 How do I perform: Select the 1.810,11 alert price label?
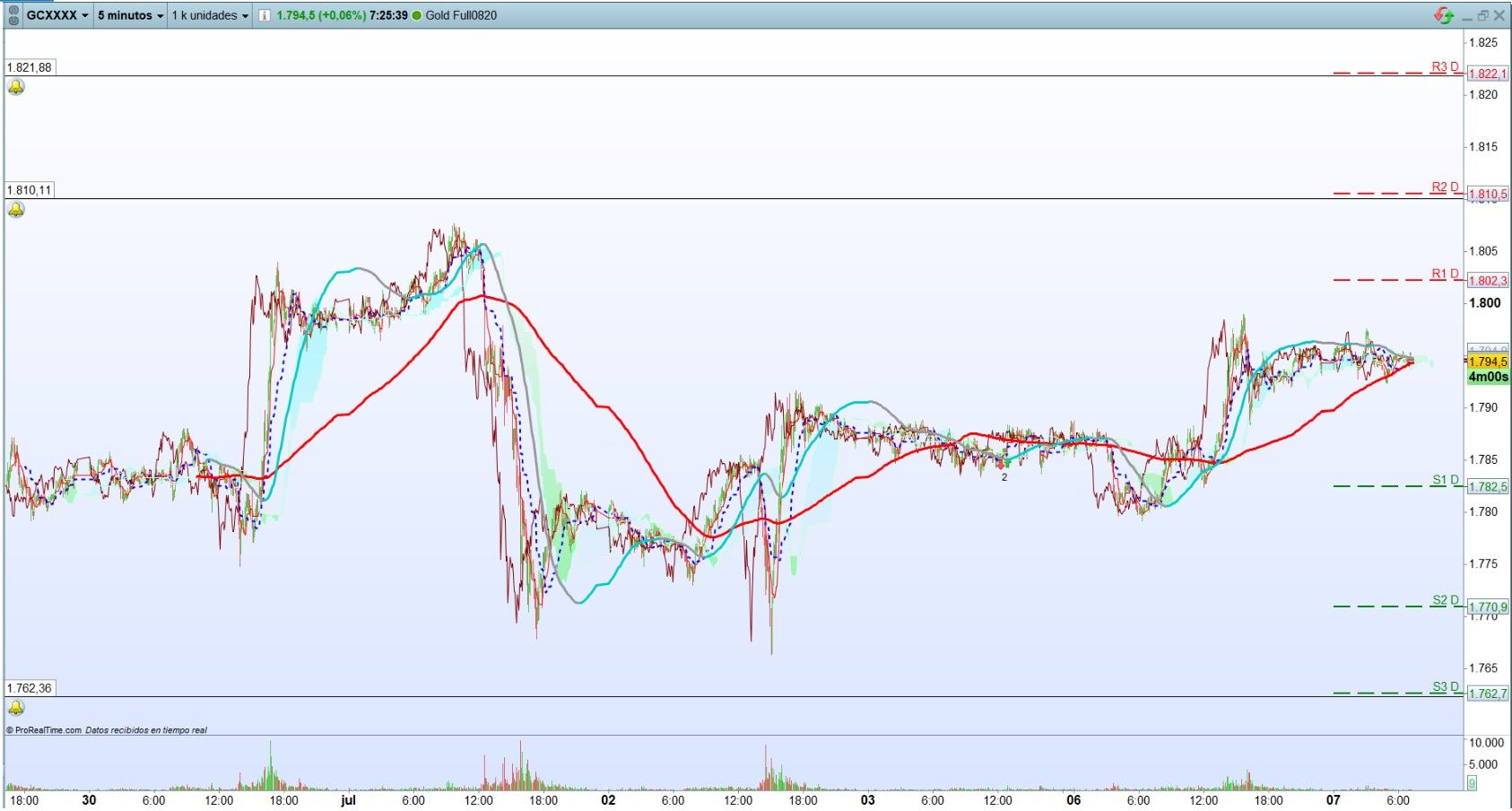click(x=30, y=190)
